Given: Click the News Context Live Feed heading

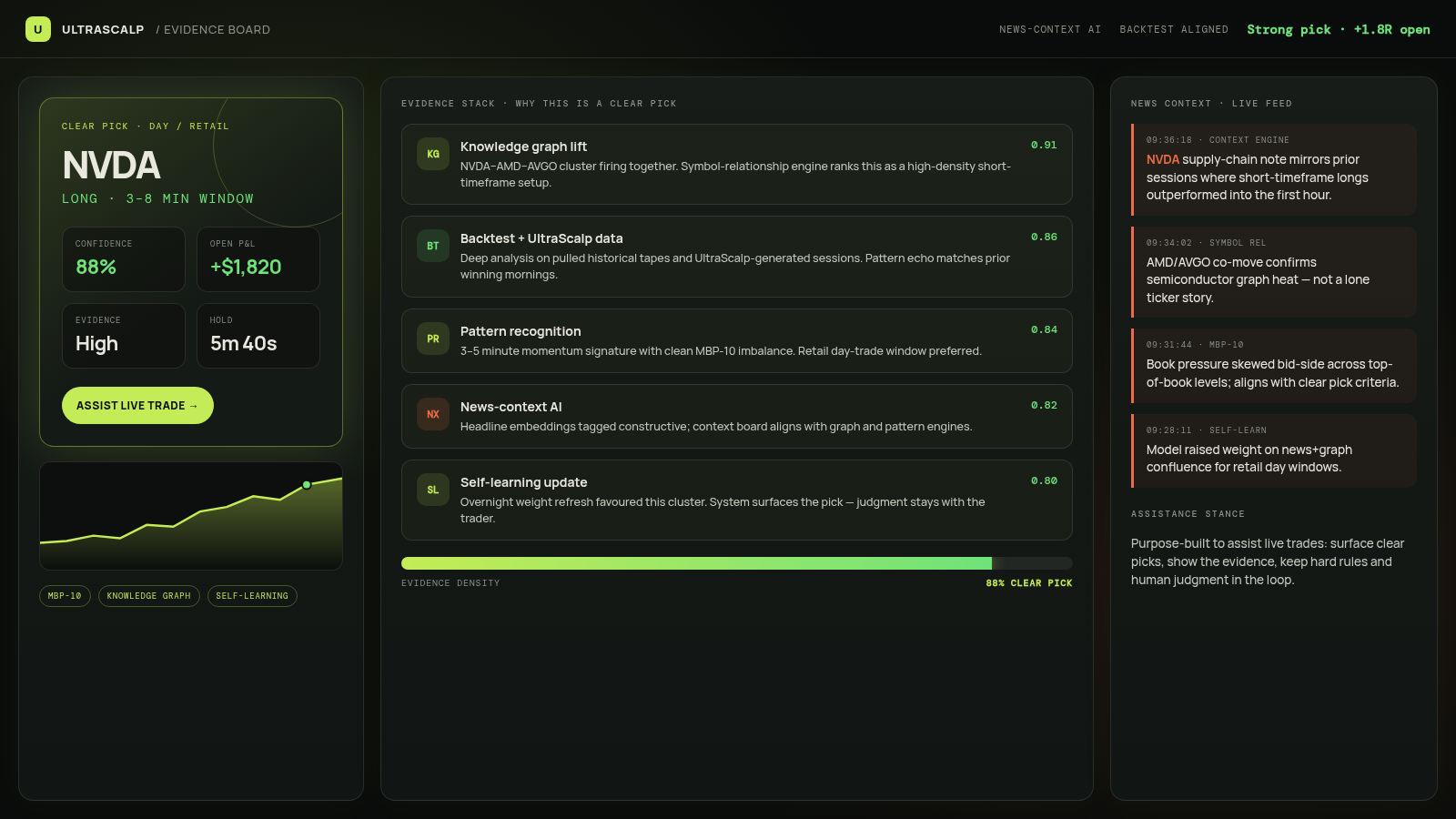Looking at the screenshot, I should pos(1211,104).
